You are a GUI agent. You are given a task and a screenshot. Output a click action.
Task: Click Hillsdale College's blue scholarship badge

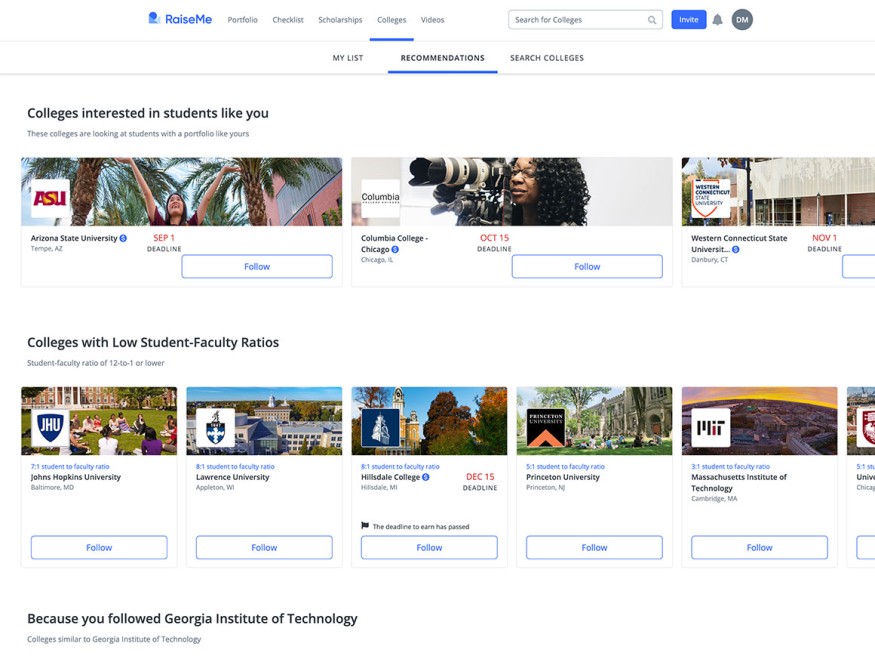(x=426, y=477)
